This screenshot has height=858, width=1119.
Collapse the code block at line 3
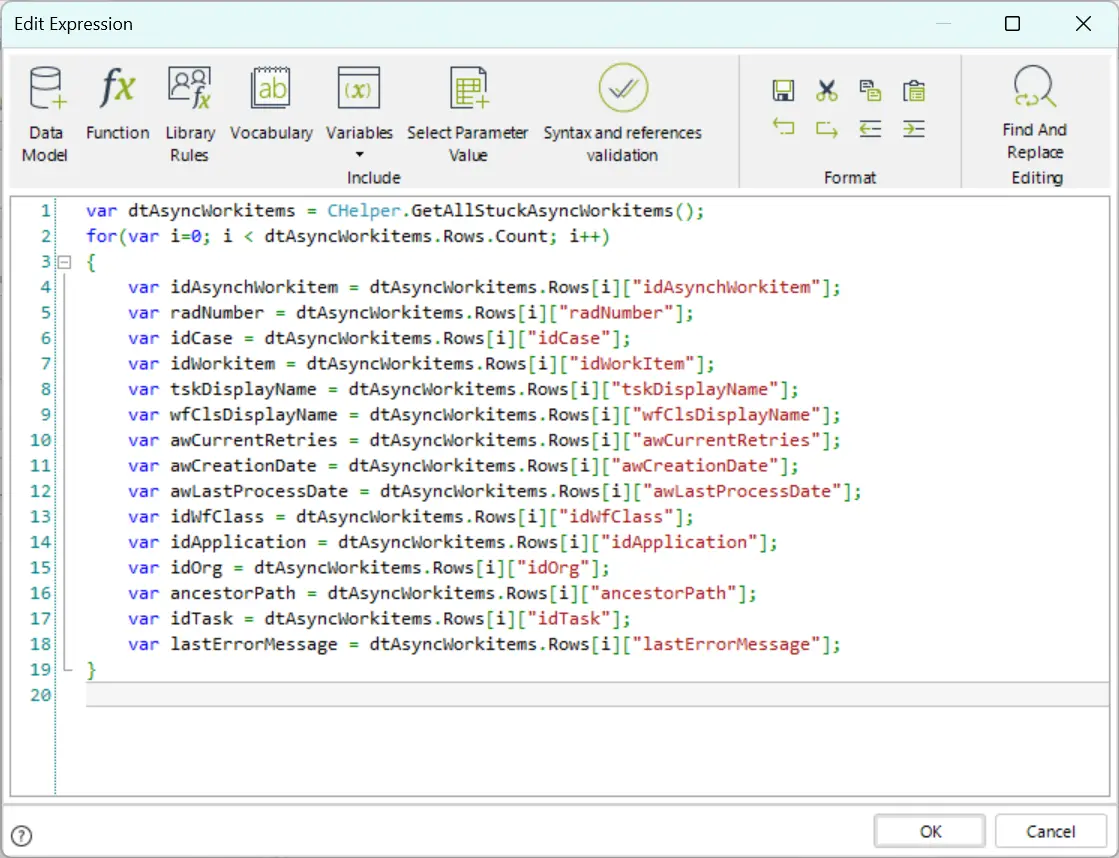64,262
